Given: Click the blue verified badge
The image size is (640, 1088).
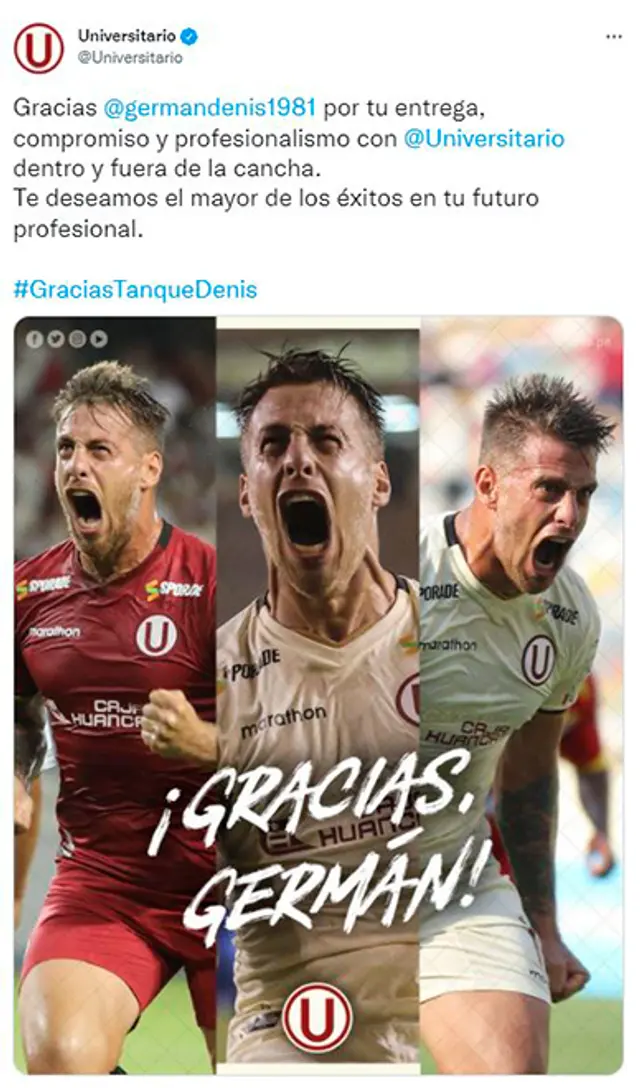Looking at the screenshot, I should 190,36.
